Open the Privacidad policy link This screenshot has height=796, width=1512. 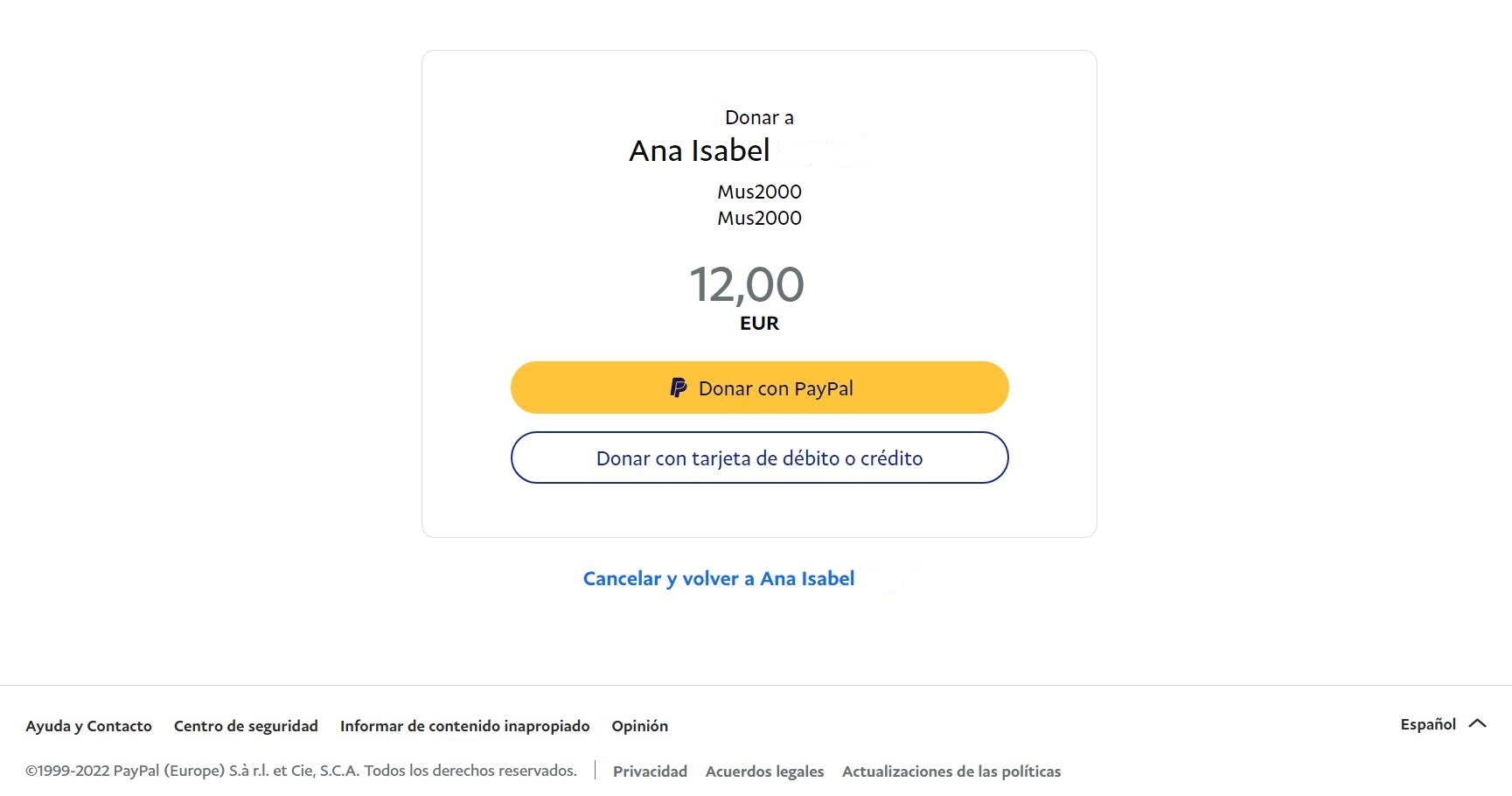click(650, 772)
